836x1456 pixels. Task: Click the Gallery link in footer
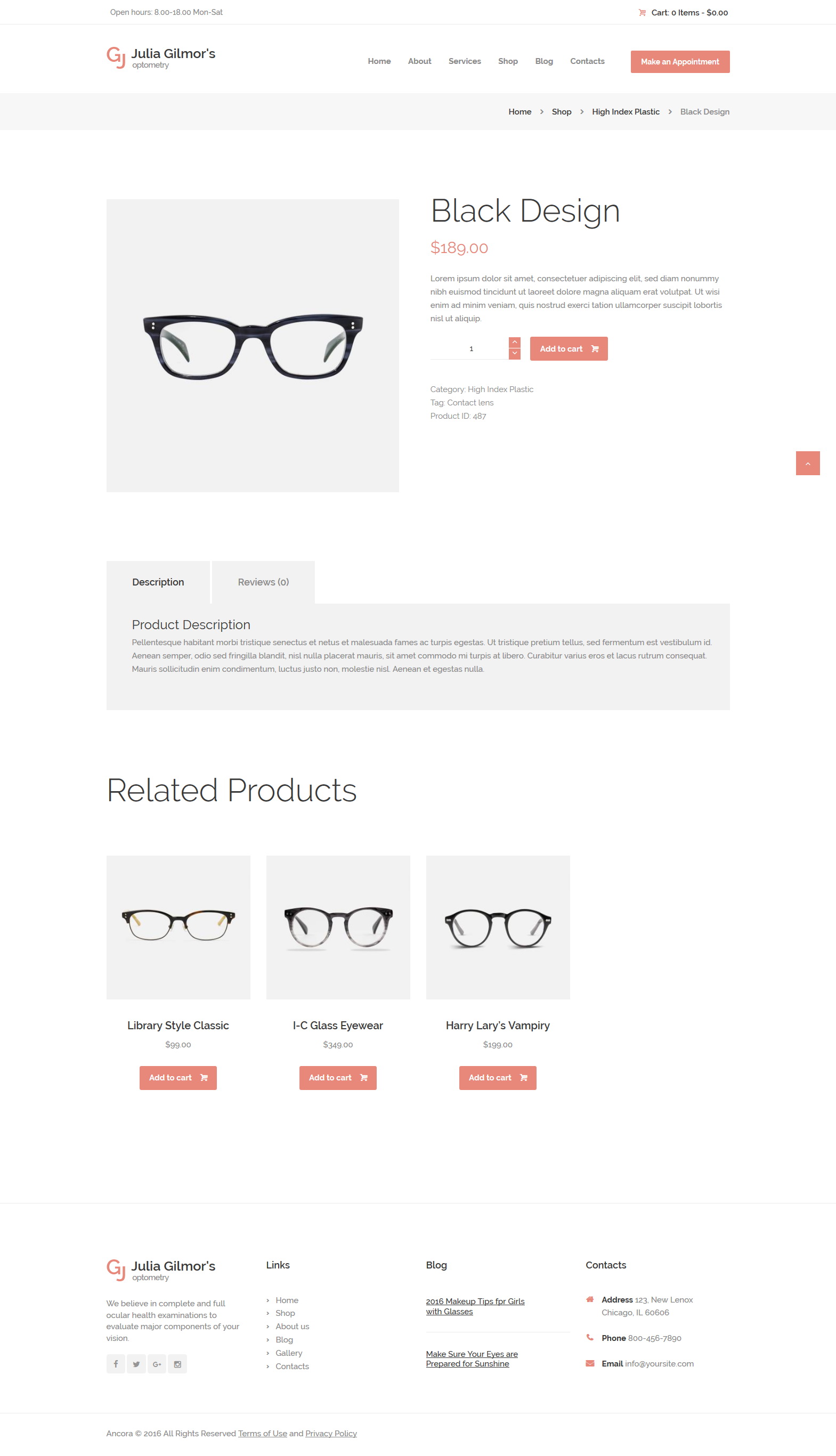289,1353
